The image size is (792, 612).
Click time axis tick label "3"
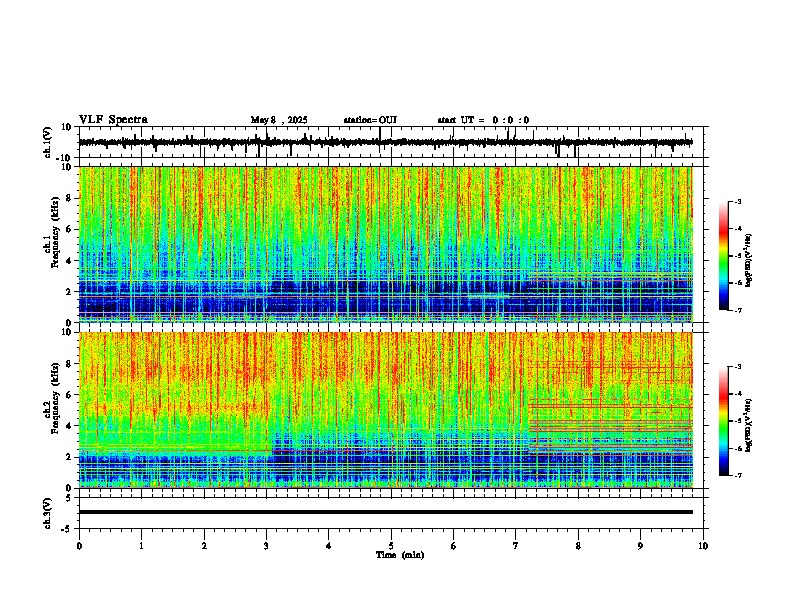click(x=266, y=546)
